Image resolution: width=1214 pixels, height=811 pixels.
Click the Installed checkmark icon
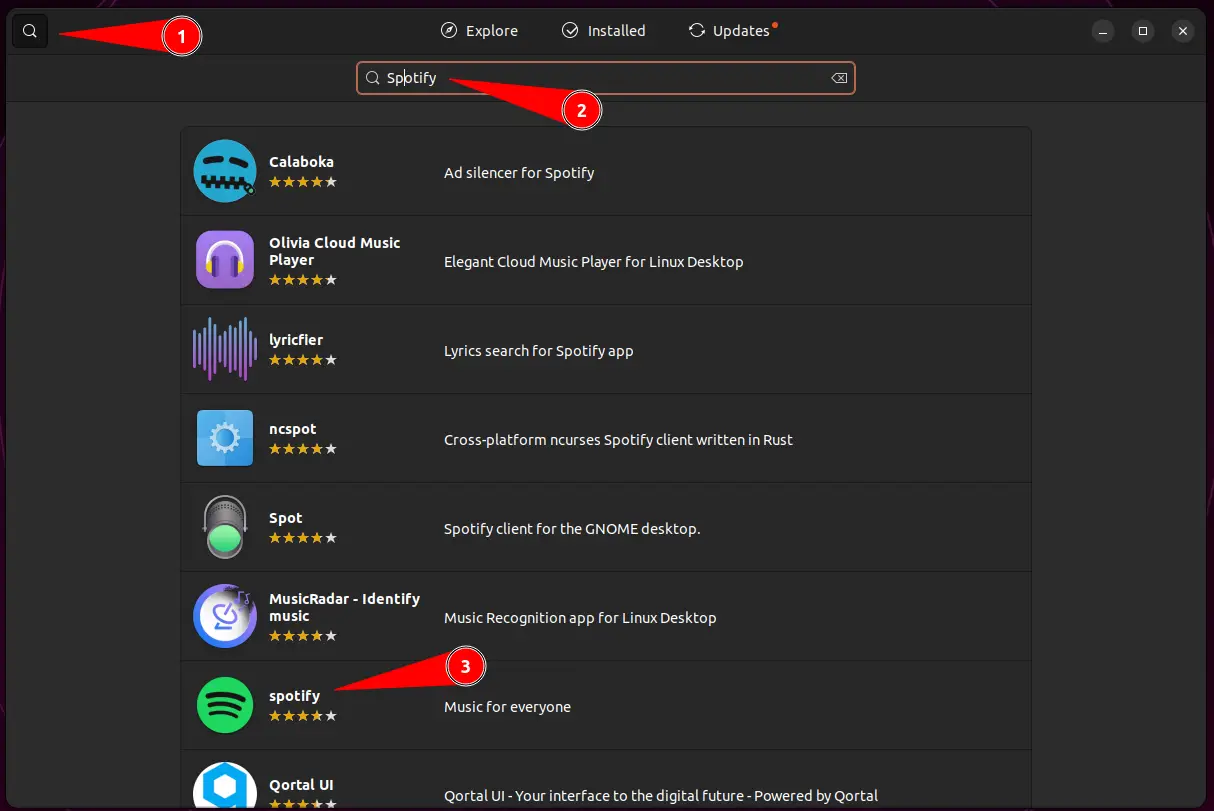570,31
